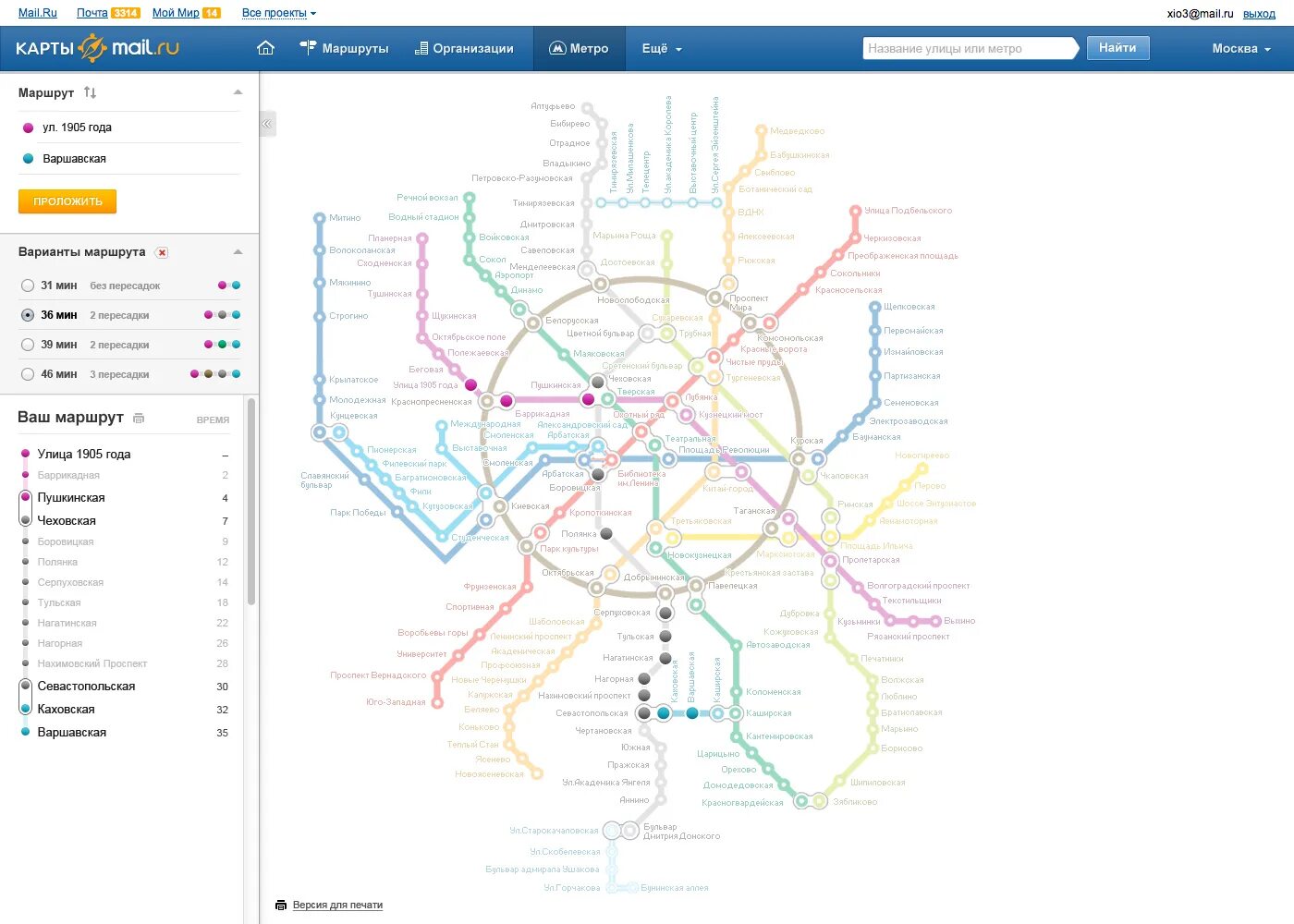Click printer icon beside Версия для печати

pyautogui.click(x=281, y=906)
